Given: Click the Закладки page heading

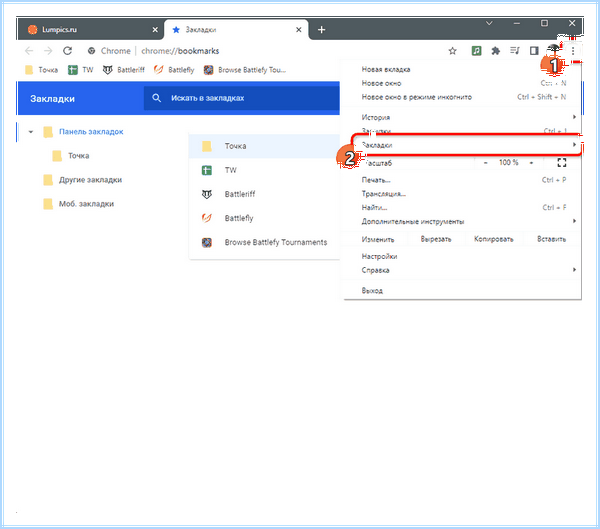Looking at the screenshot, I should [52, 99].
